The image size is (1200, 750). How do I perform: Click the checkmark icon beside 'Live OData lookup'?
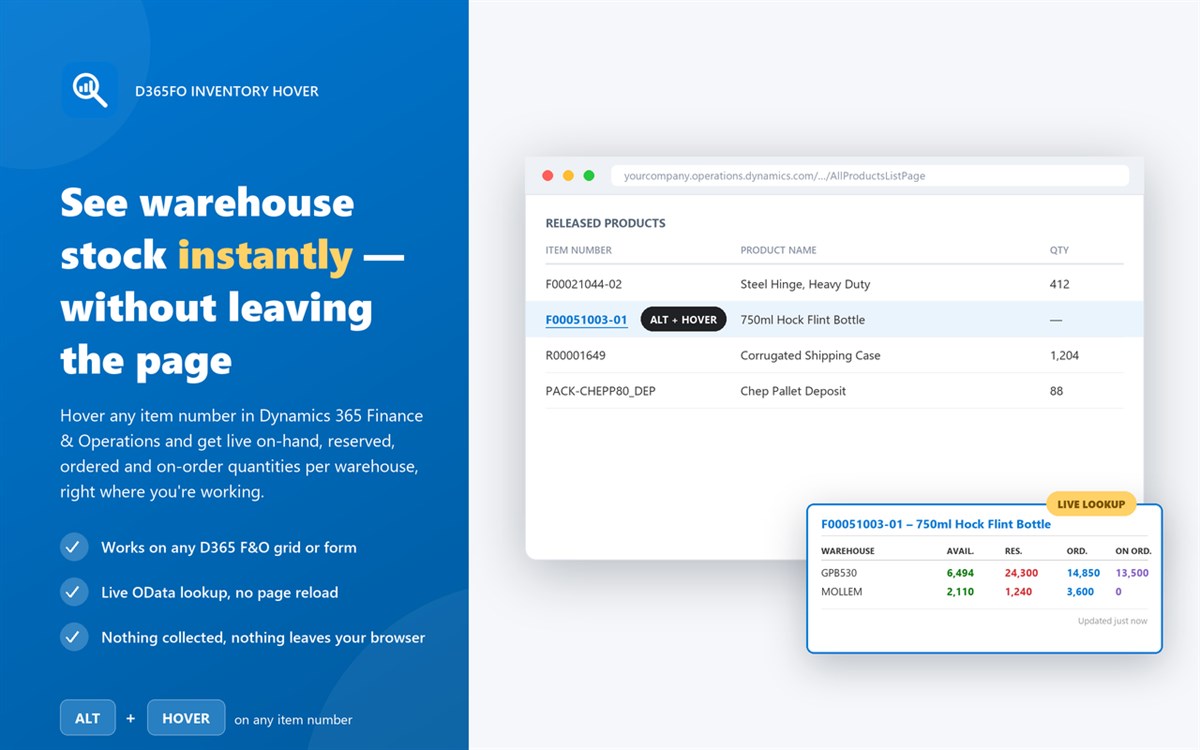(x=73, y=592)
